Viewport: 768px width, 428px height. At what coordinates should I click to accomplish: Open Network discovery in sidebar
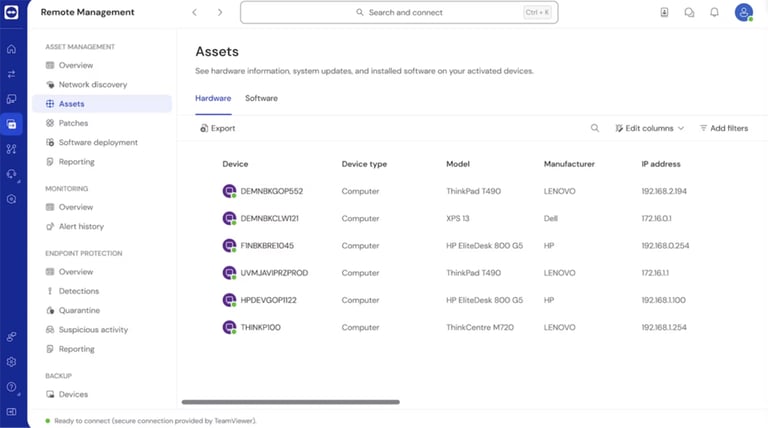[92, 85]
